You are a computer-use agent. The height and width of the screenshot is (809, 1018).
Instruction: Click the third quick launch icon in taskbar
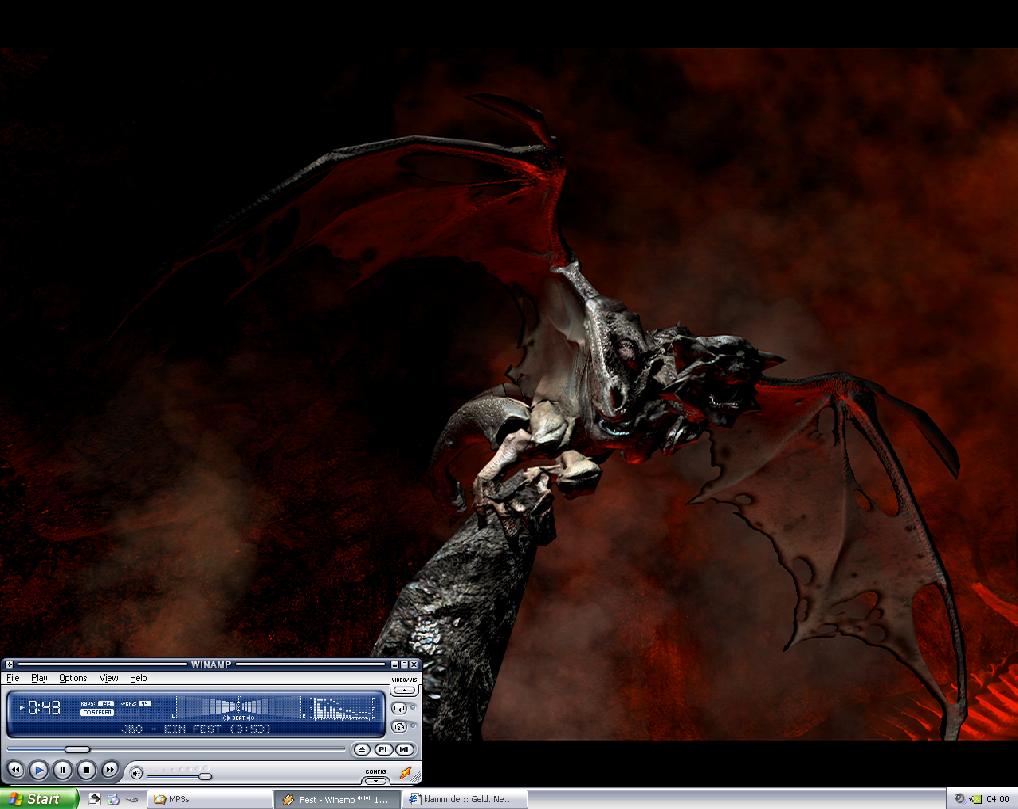click(x=132, y=799)
